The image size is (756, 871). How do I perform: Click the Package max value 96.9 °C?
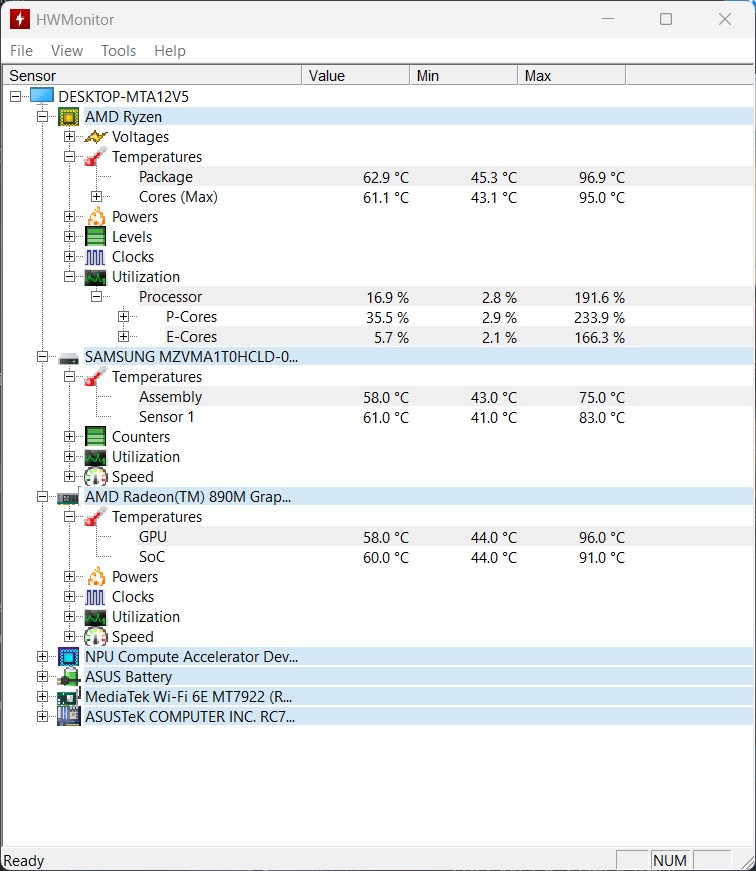(x=602, y=177)
